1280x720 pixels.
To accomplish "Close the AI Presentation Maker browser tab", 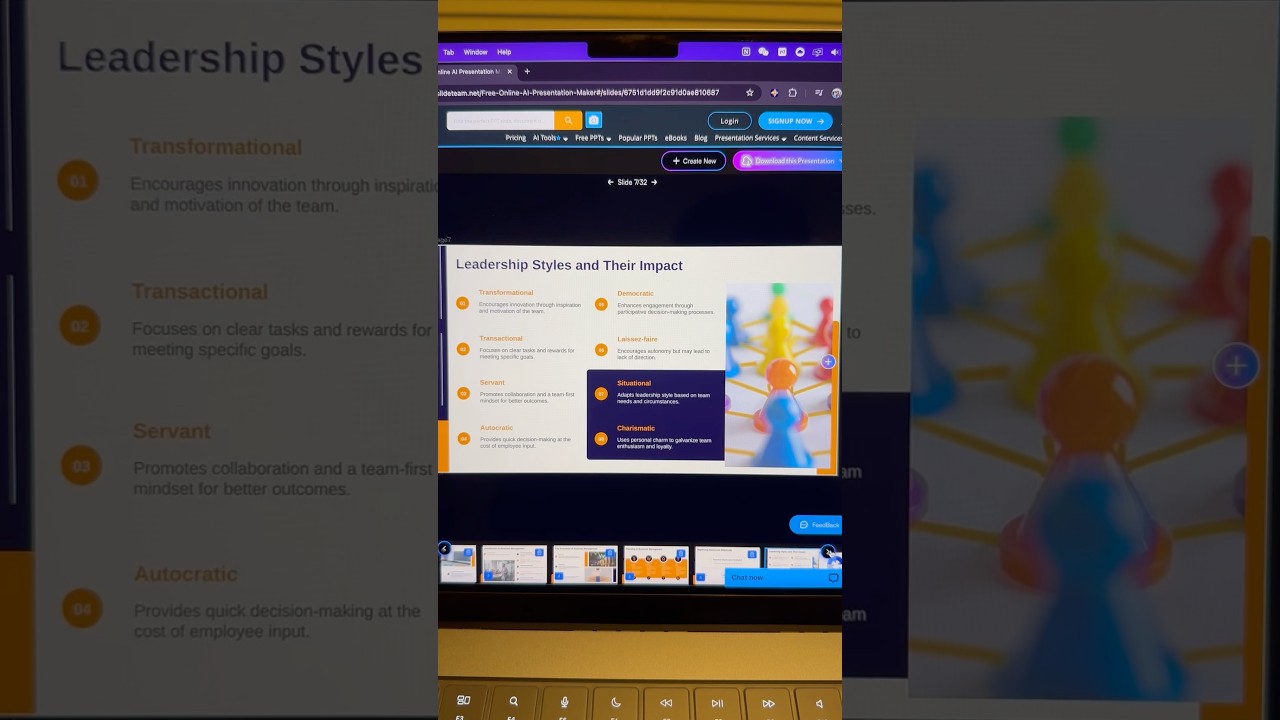I will 509,72.
